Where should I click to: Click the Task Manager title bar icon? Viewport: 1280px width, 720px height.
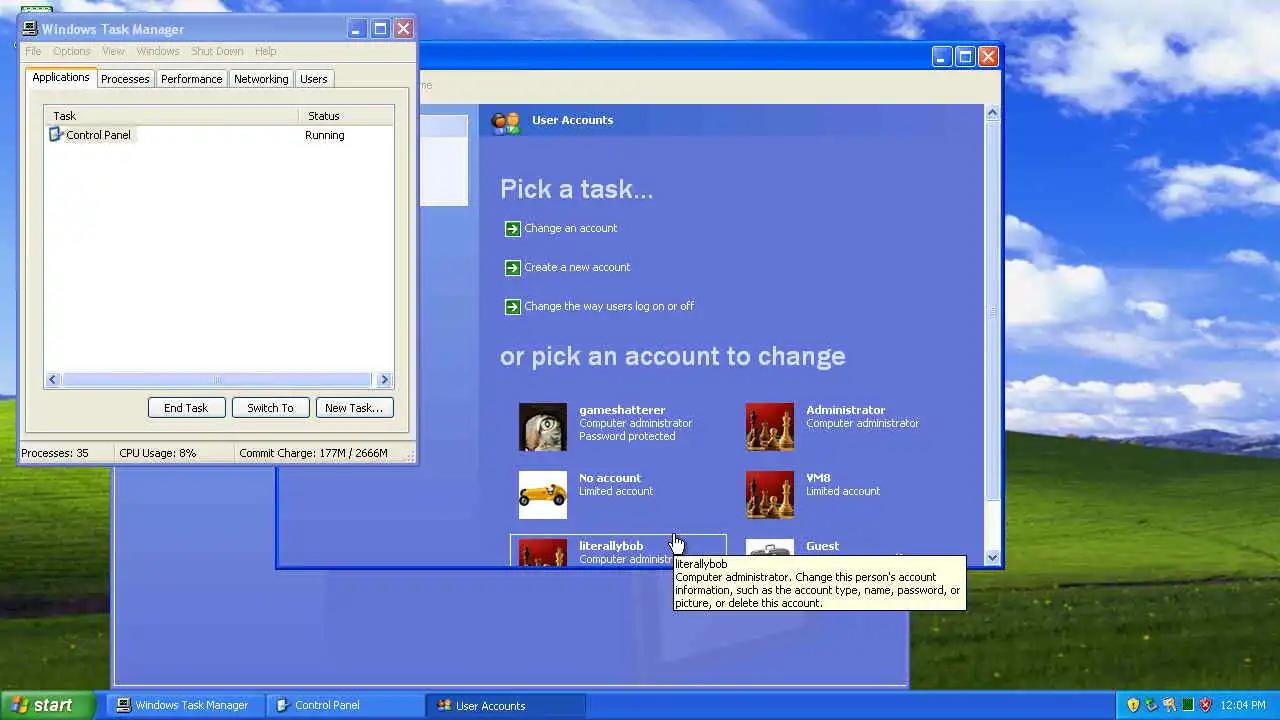30,29
